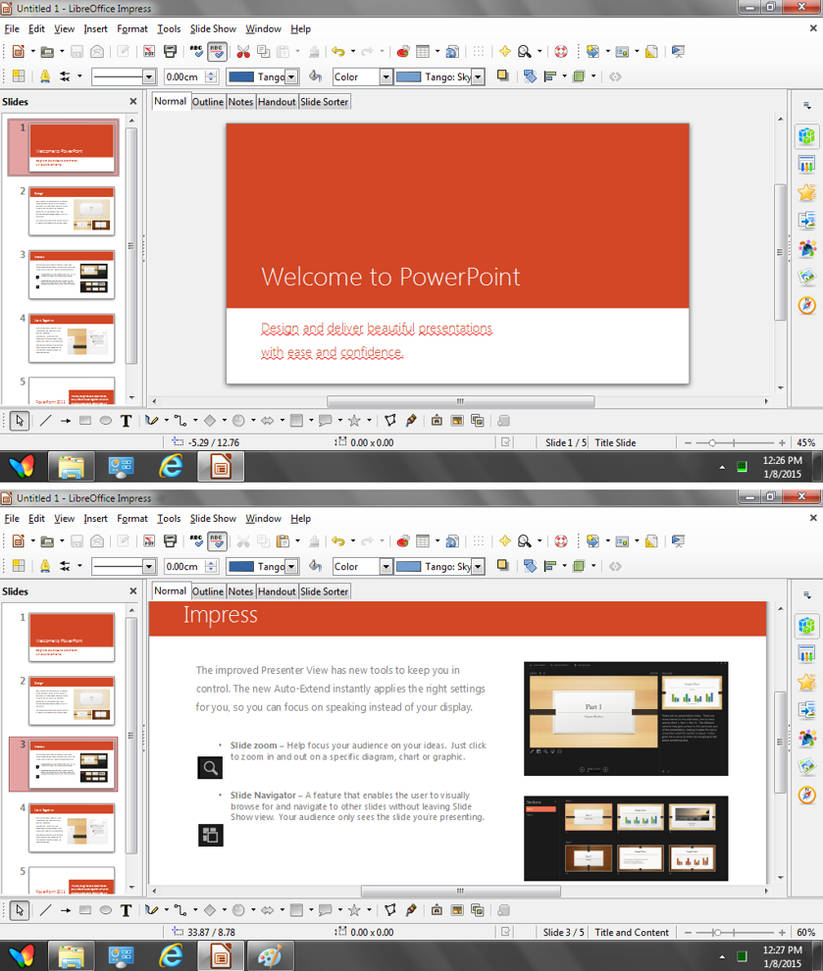Select the Ellipse tool
This screenshot has width=823, height=971.
(103, 421)
